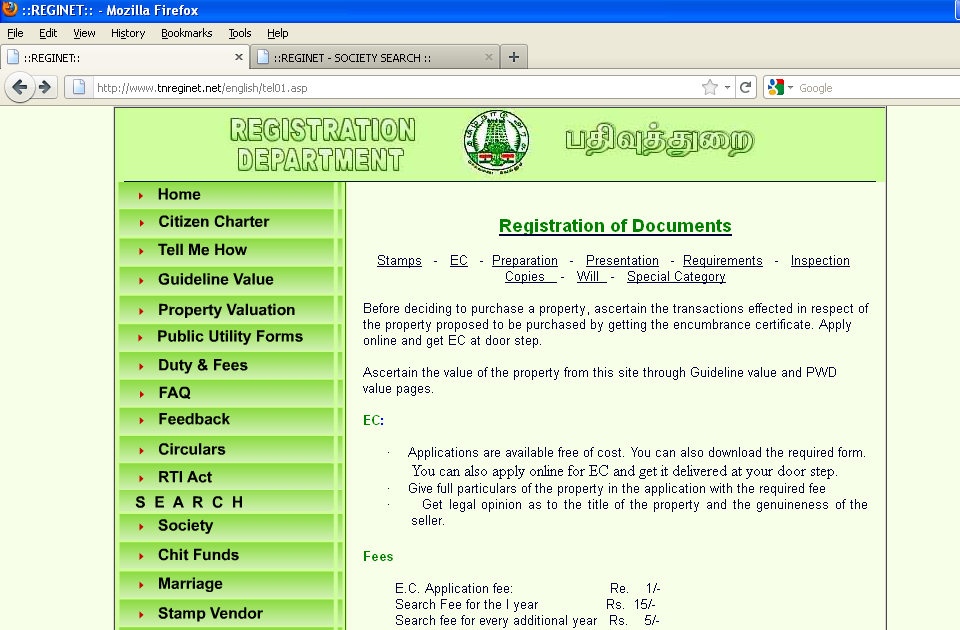Open the Bookmarks menu
Image resolution: width=960 pixels, height=630 pixels.
pyautogui.click(x=187, y=33)
